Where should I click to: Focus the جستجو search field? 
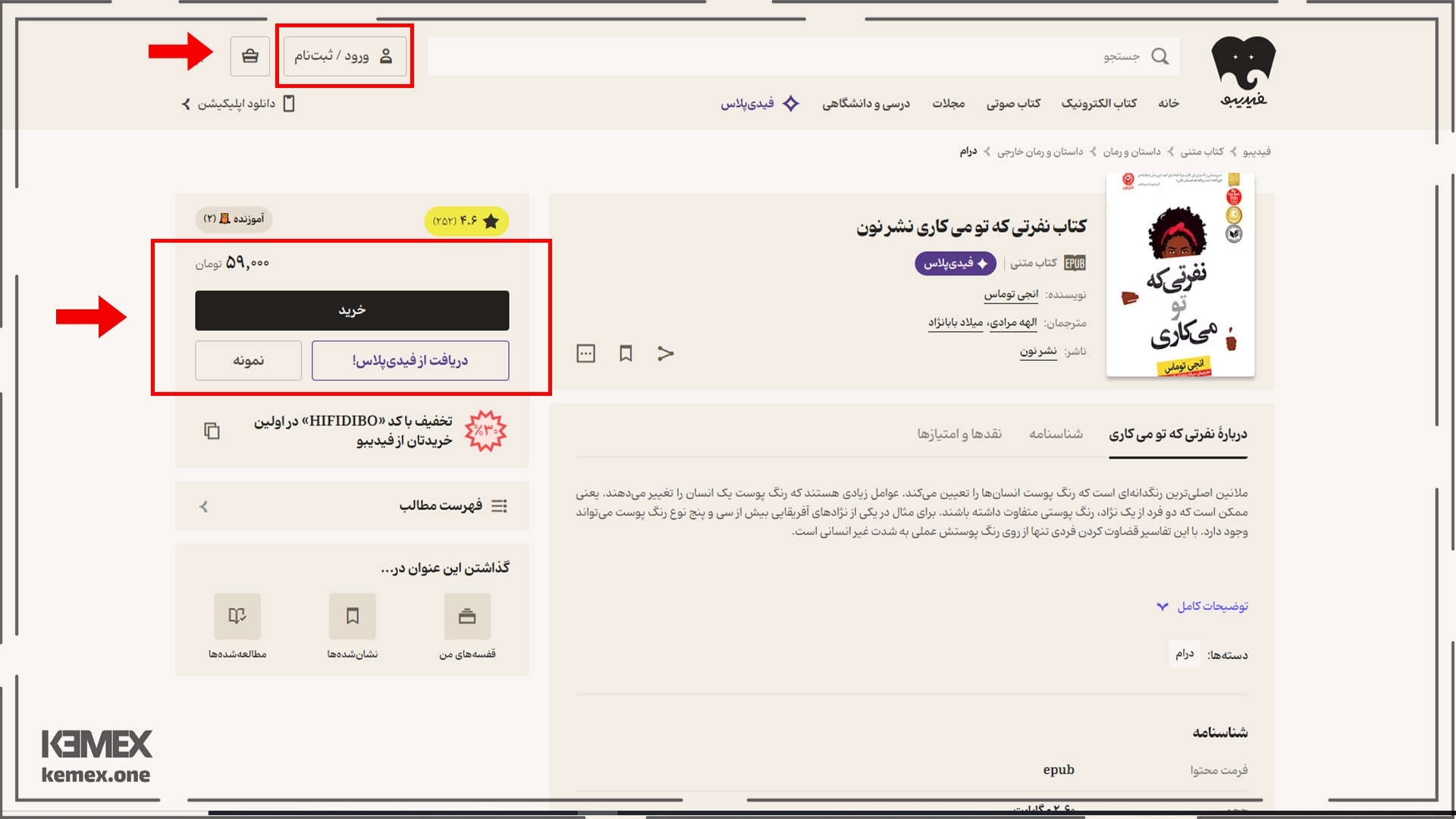click(x=803, y=56)
